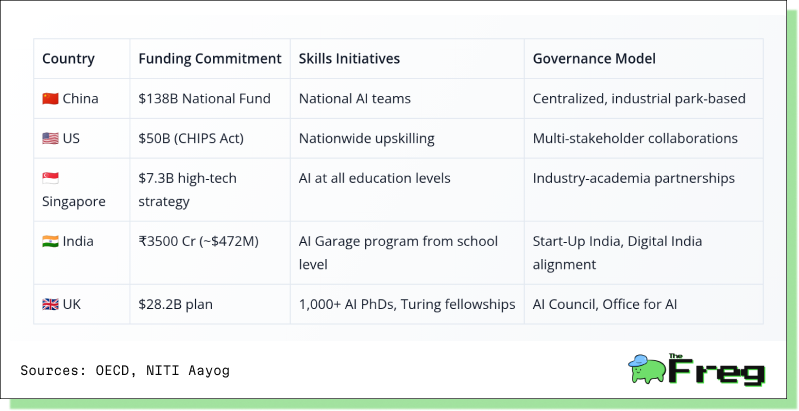Click the frog mascot logo

tap(647, 369)
